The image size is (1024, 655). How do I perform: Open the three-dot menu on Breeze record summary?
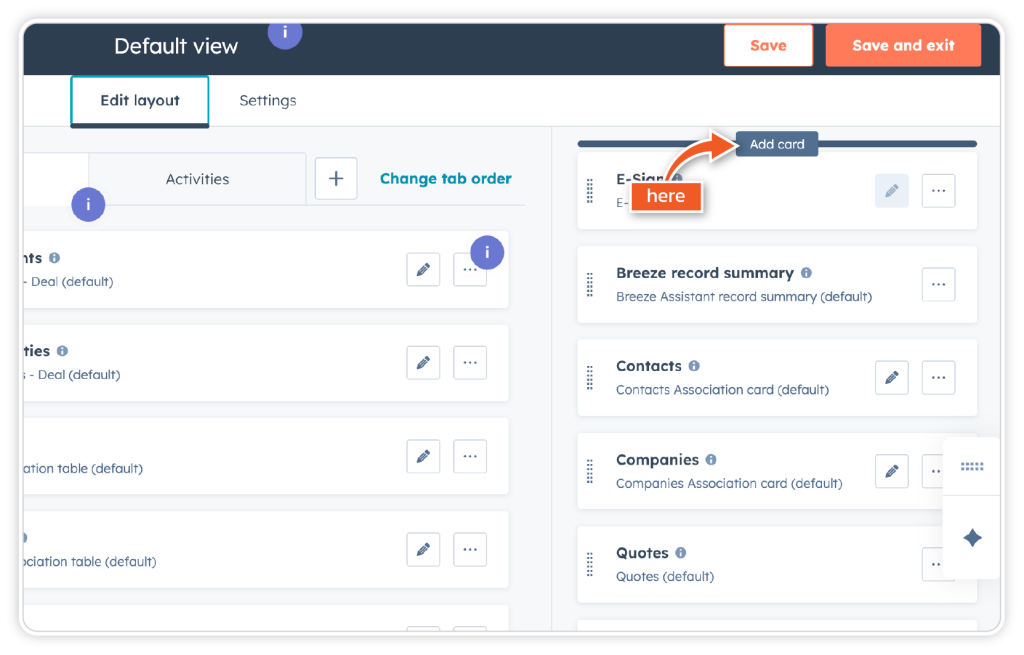pyautogui.click(x=938, y=285)
